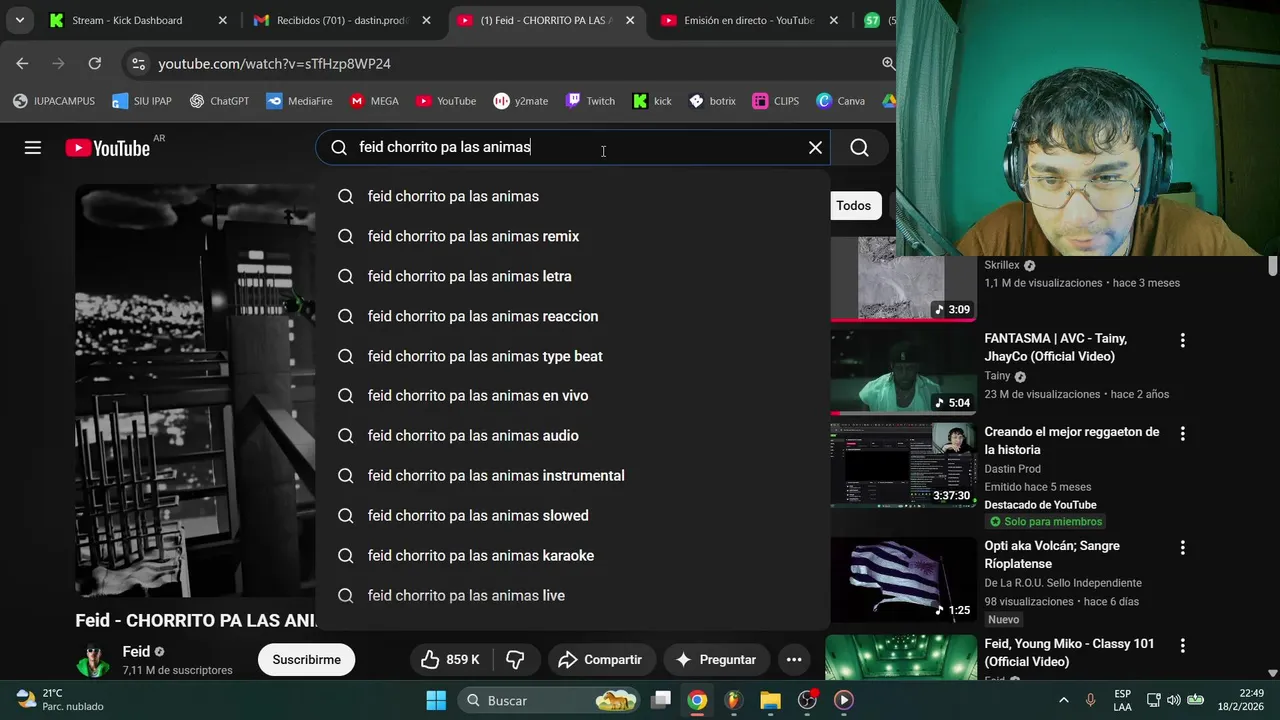Choose suggestion ending in 'type beat'
This screenshot has width=1280, height=720.
click(x=573, y=356)
